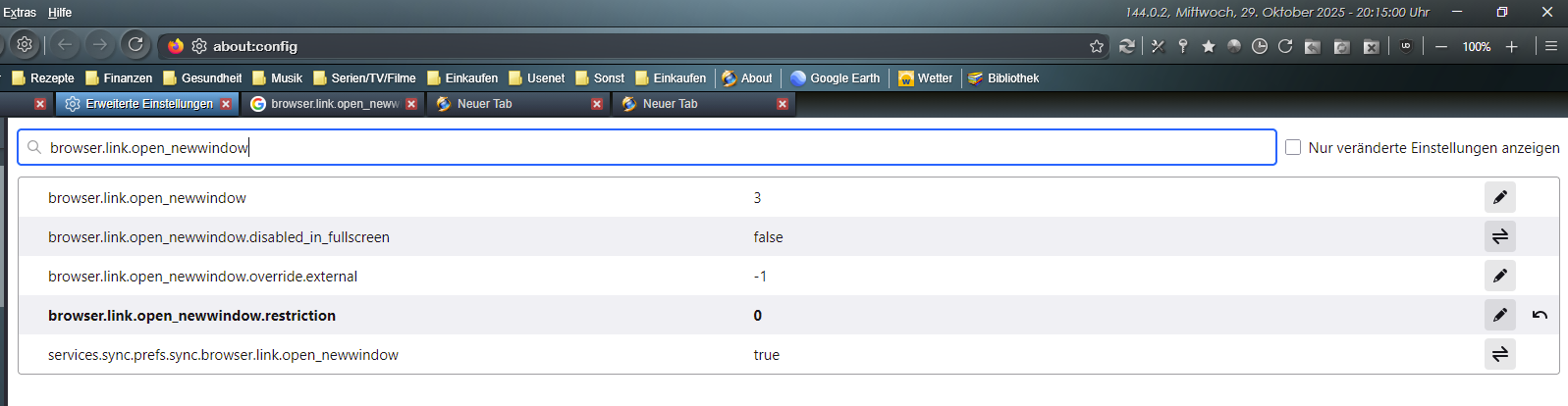Expand the Serien/TV/Filme bookmark folder

(x=364, y=77)
